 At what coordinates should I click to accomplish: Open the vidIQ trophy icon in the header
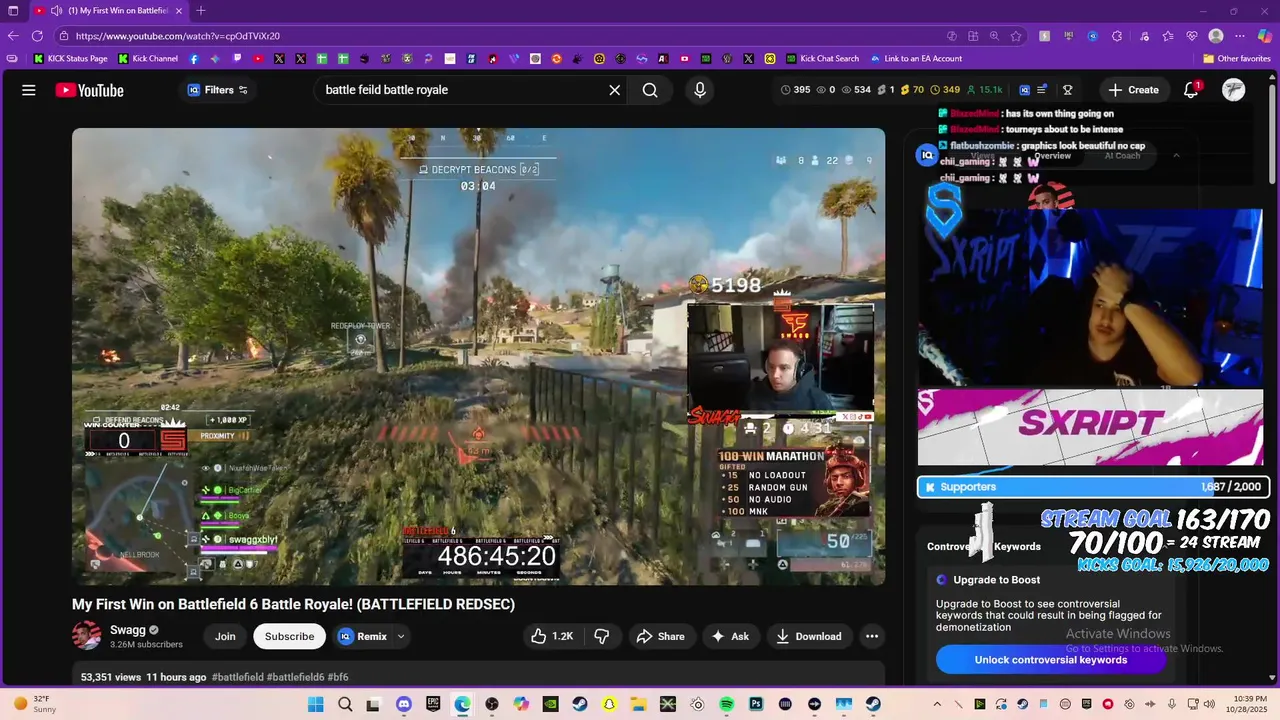(x=1067, y=90)
